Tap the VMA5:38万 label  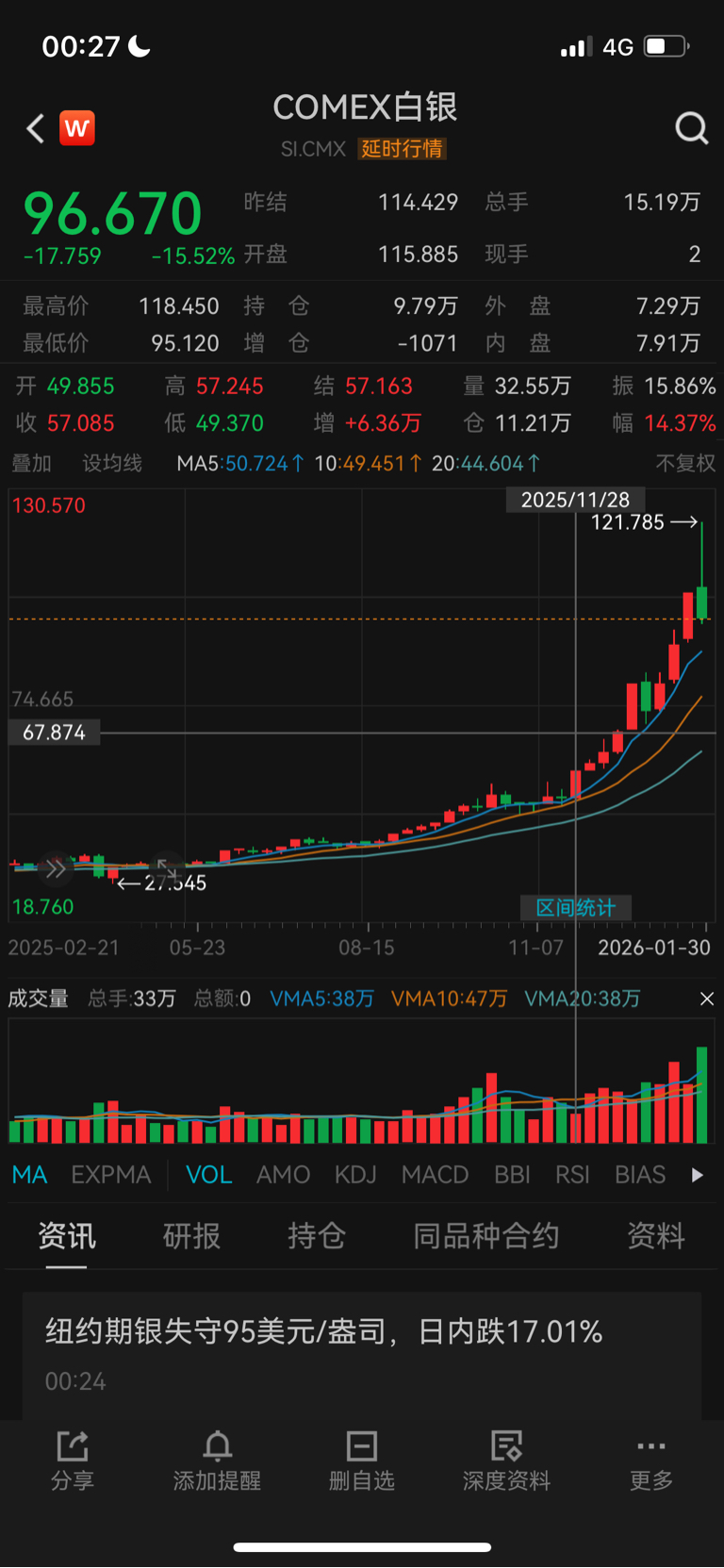pyautogui.click(x=321, y=999)
